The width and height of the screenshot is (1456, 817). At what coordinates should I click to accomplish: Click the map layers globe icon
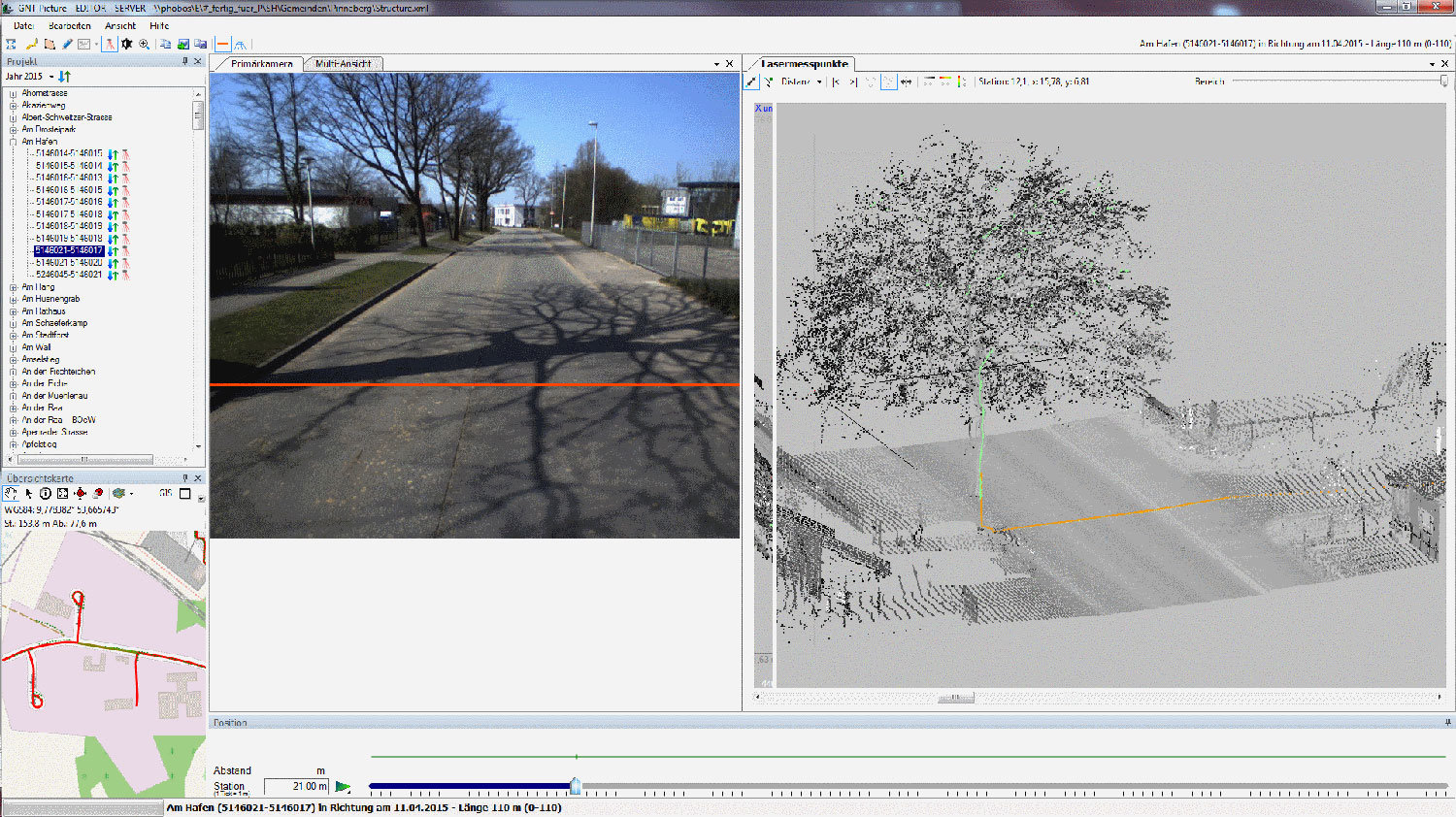[x=118, y=494]
